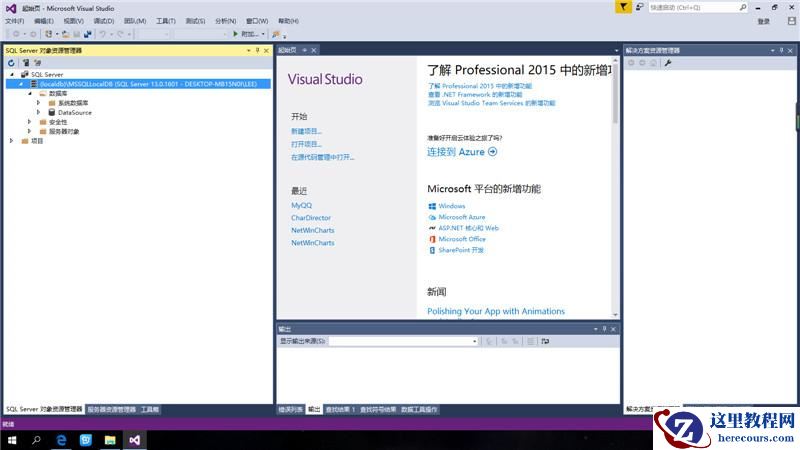Screen dimensions: 800x450
Task: Open the attach button dropdown arrow
Action: [x=263, y=34]
